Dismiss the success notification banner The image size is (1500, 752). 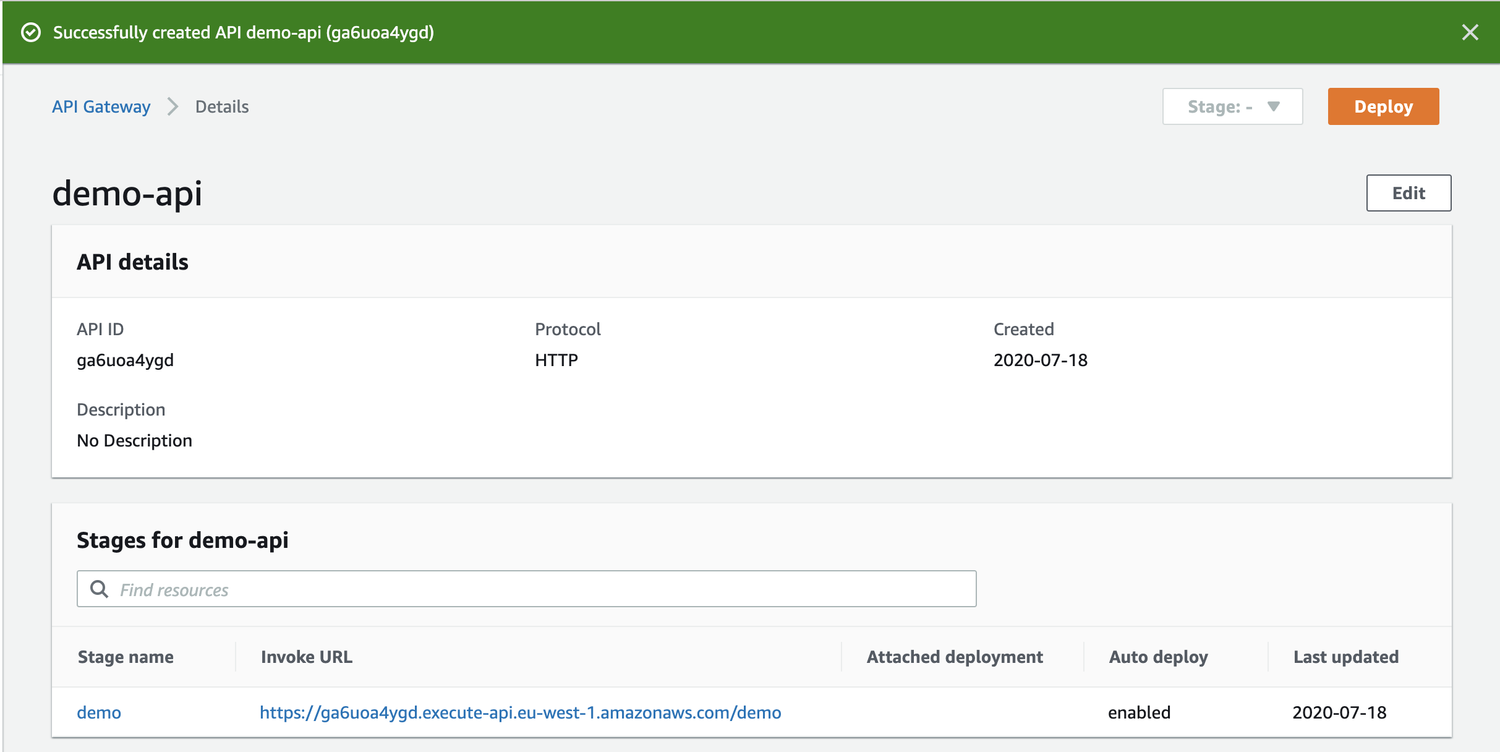[x=1470, y=31]
